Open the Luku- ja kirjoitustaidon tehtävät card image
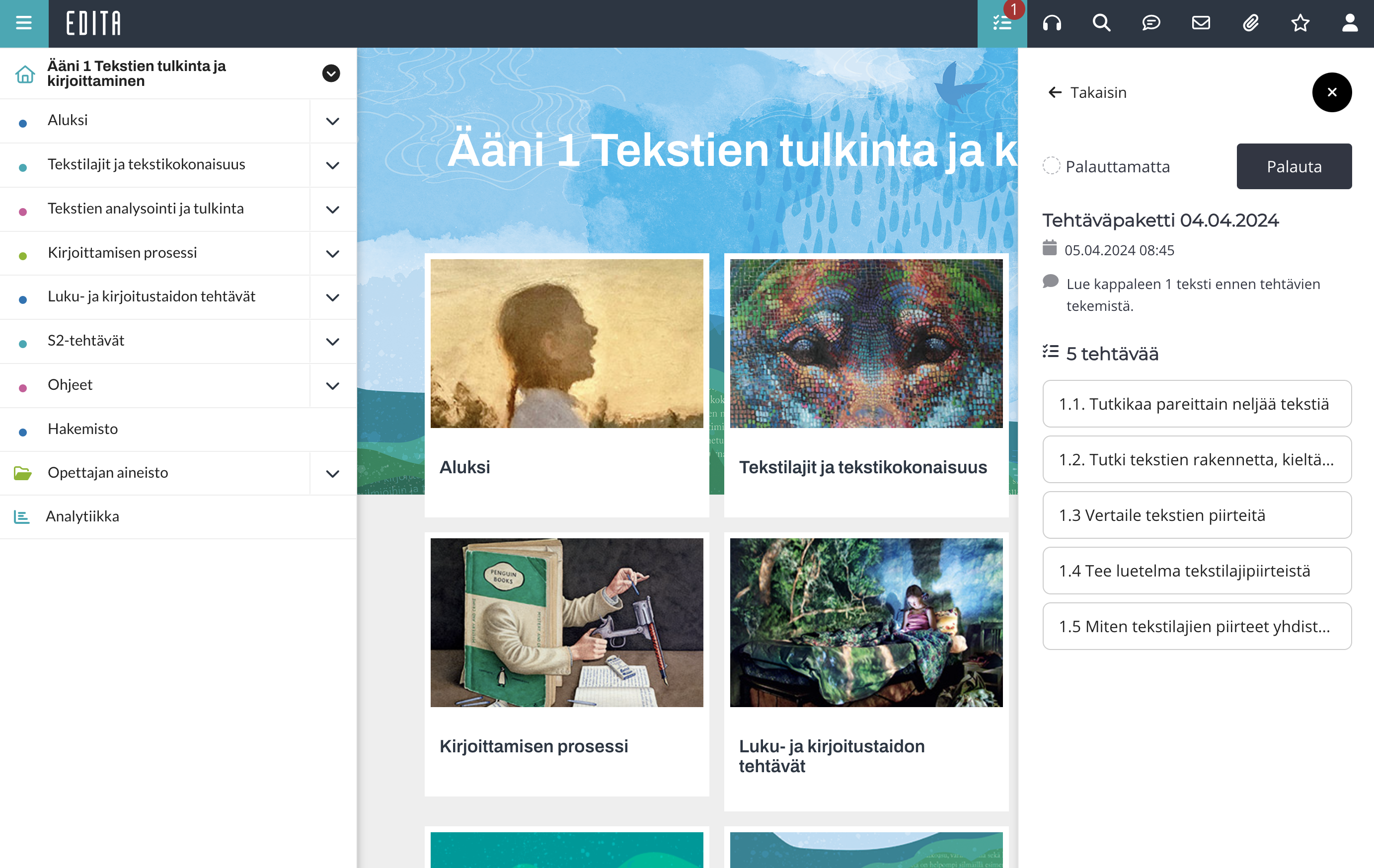Viewport: 1374px width, 868px height. (866, 622)
